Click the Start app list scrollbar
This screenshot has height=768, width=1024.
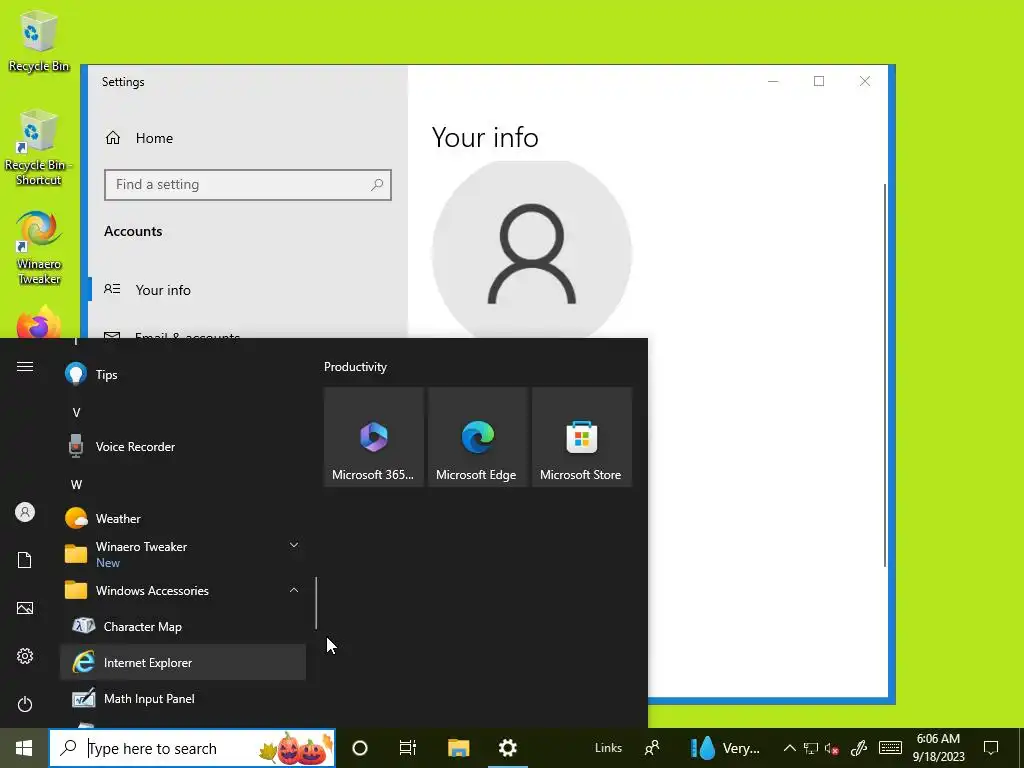point(316,603)
